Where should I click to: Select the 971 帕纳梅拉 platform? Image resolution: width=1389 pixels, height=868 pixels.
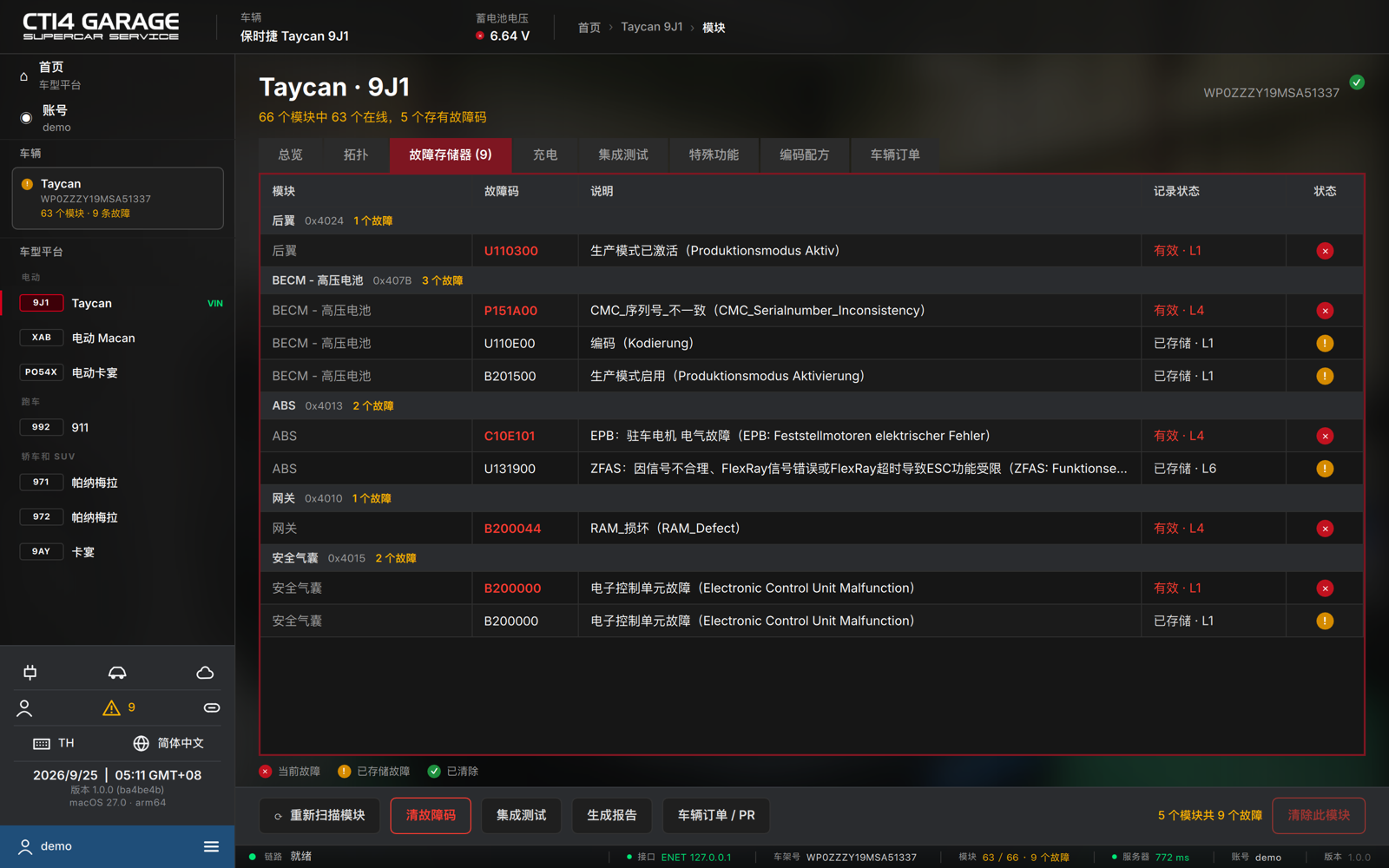click(117, 483)
